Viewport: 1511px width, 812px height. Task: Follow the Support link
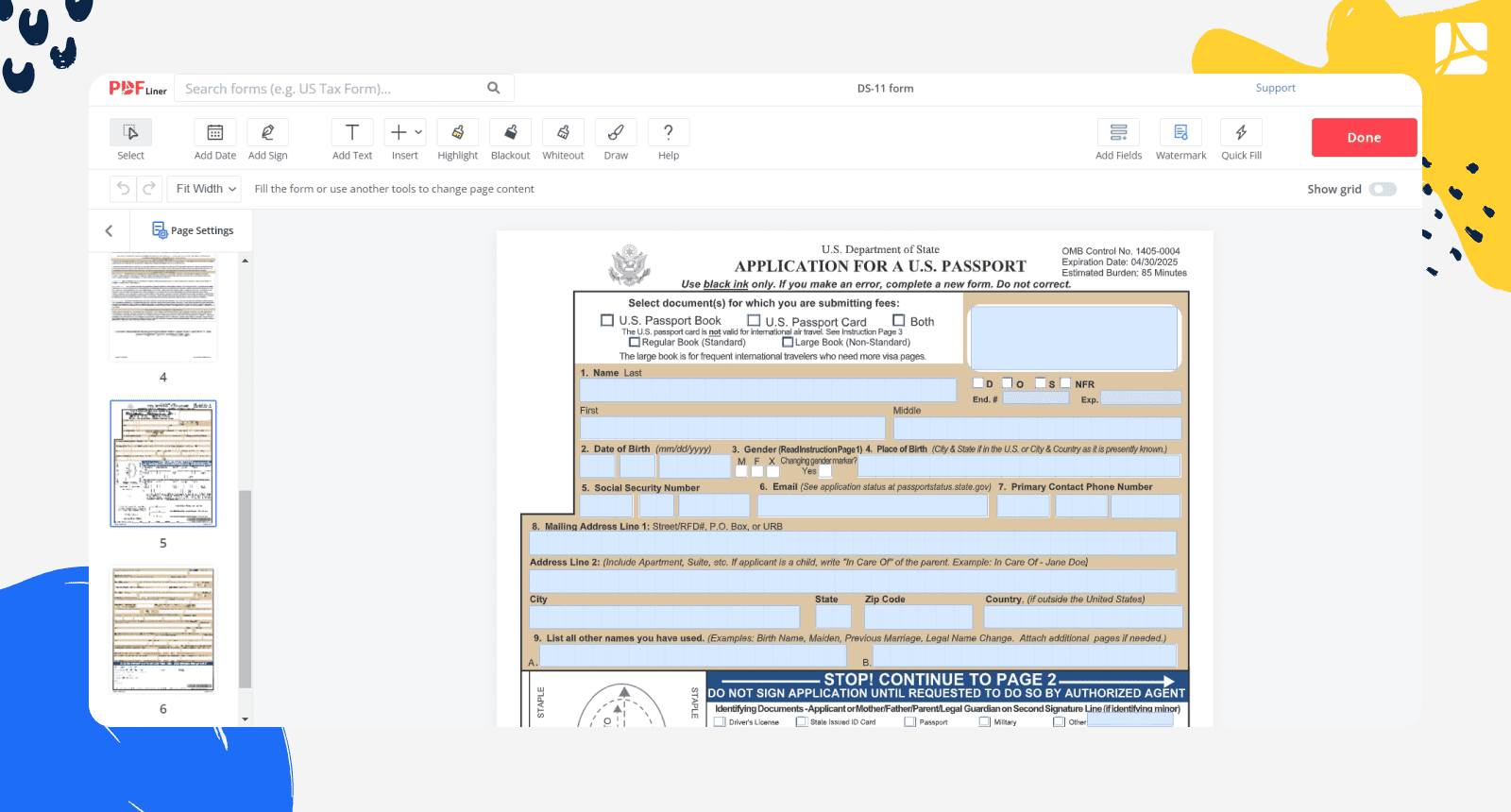(x=1275, y=88)
